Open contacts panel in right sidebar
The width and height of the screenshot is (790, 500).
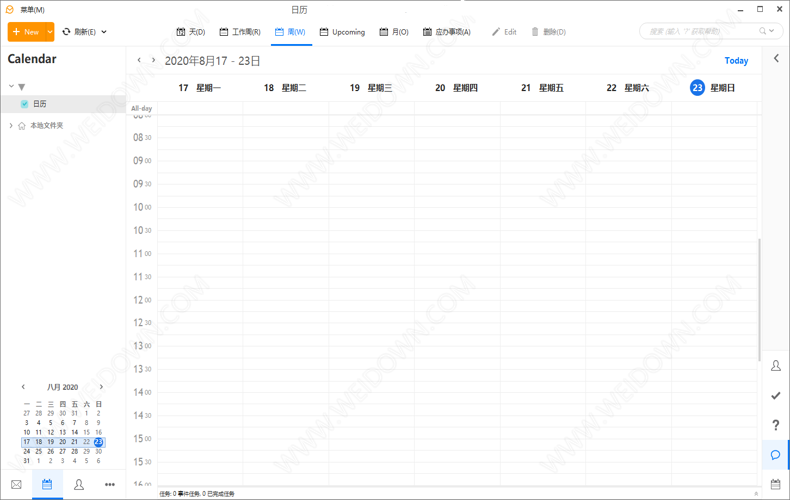pos(776,365)
